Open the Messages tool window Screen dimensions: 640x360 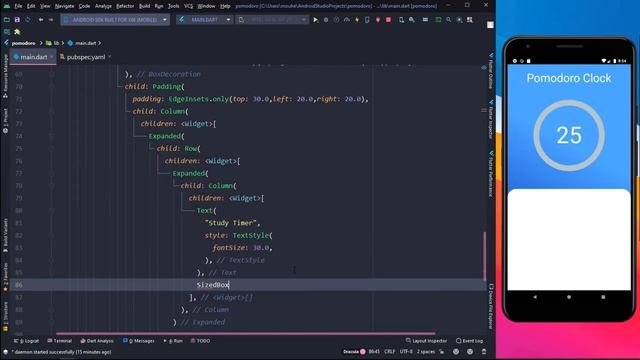pyautogui.click(x=139, y=340)
